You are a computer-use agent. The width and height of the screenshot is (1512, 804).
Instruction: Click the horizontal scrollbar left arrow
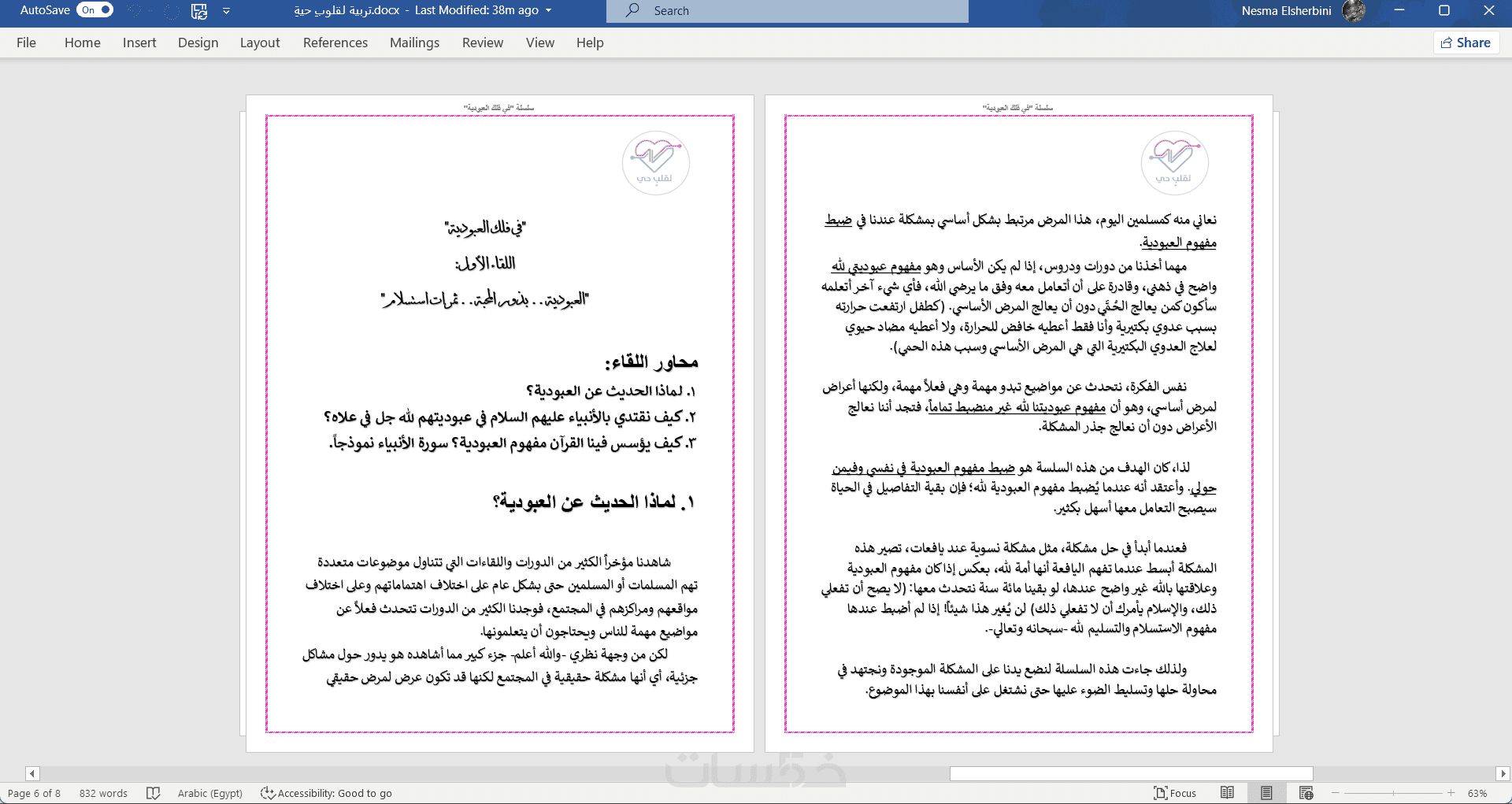pos(32,774)
